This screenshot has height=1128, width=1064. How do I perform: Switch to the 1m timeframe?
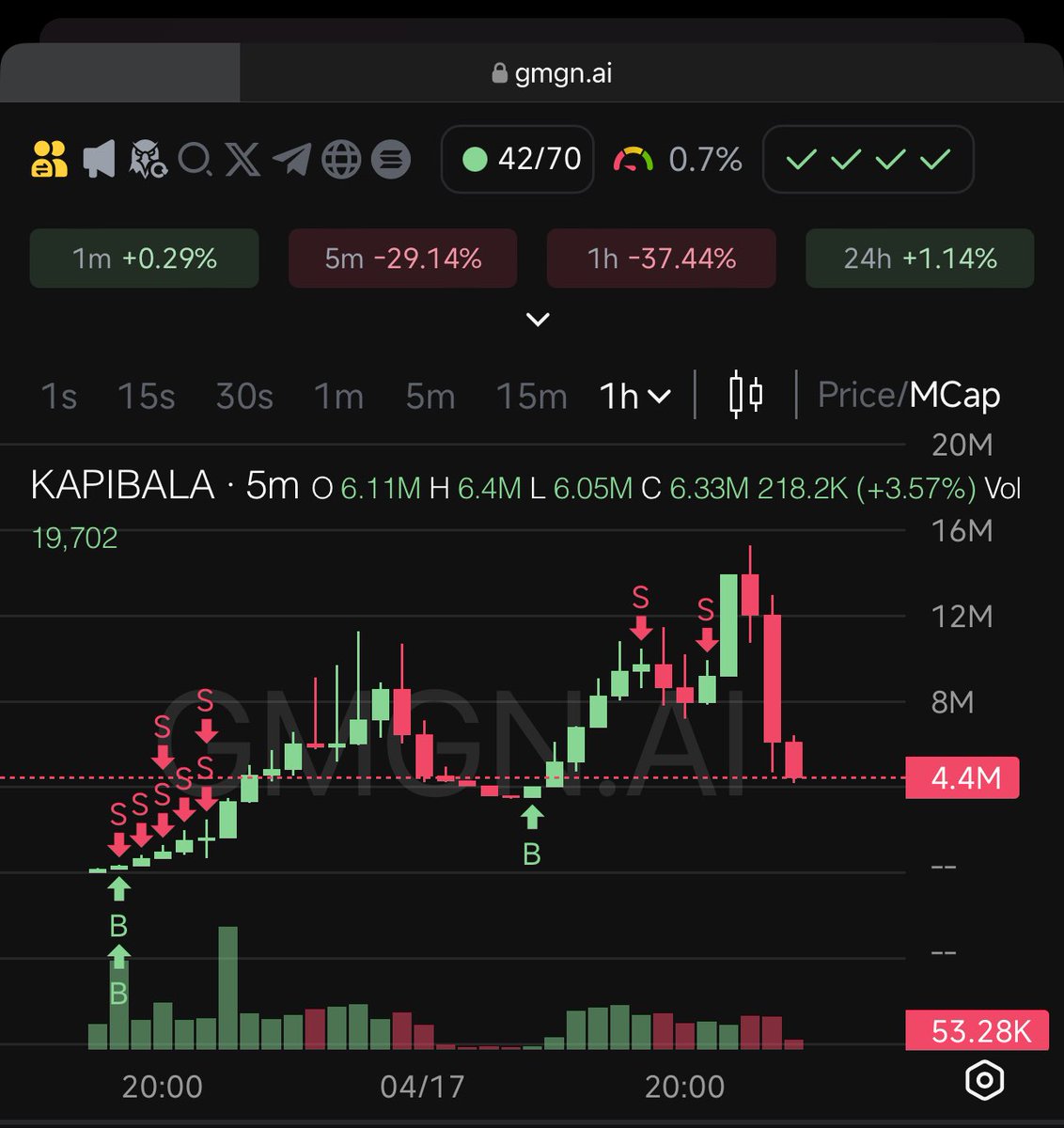coord(338,396)
